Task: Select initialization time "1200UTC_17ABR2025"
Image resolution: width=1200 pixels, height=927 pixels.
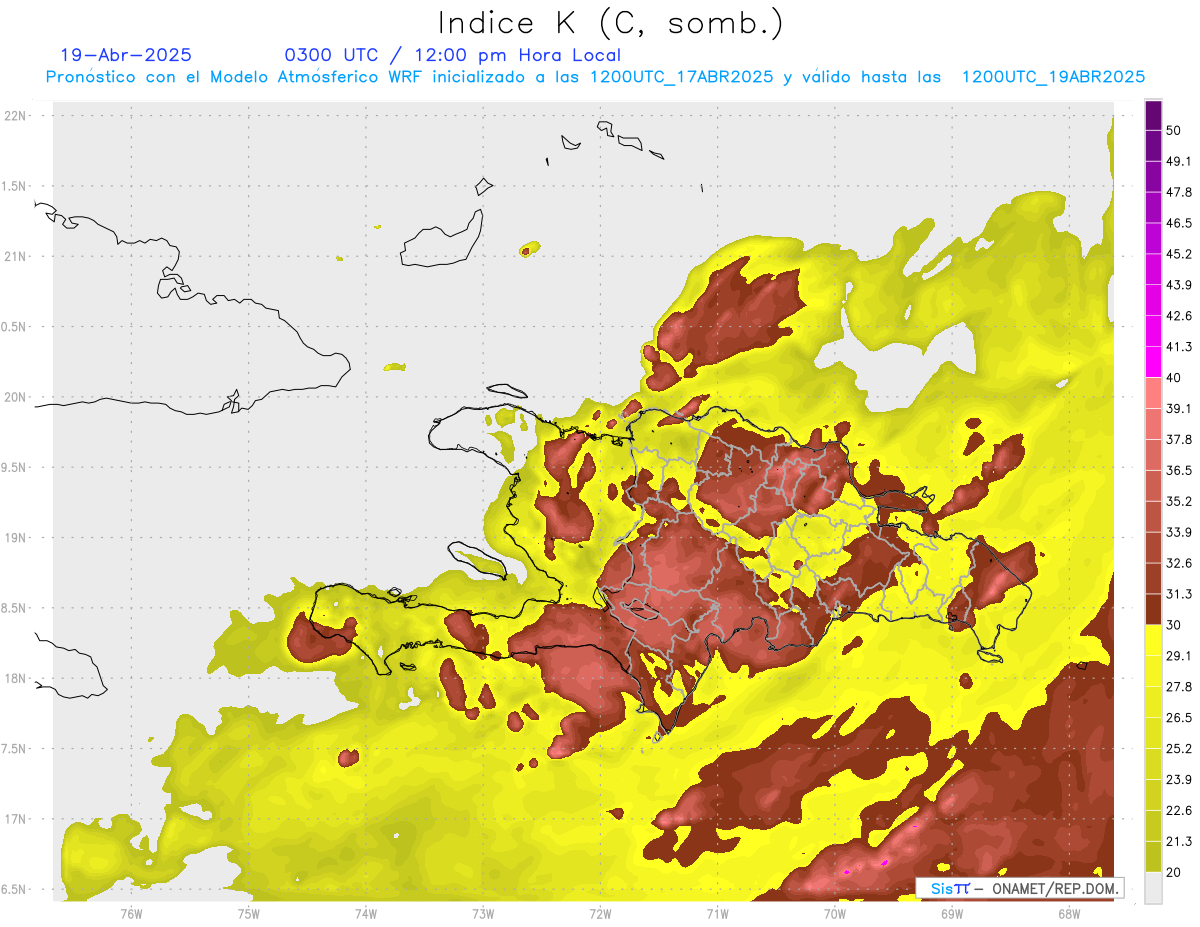Action: point(681,76)
